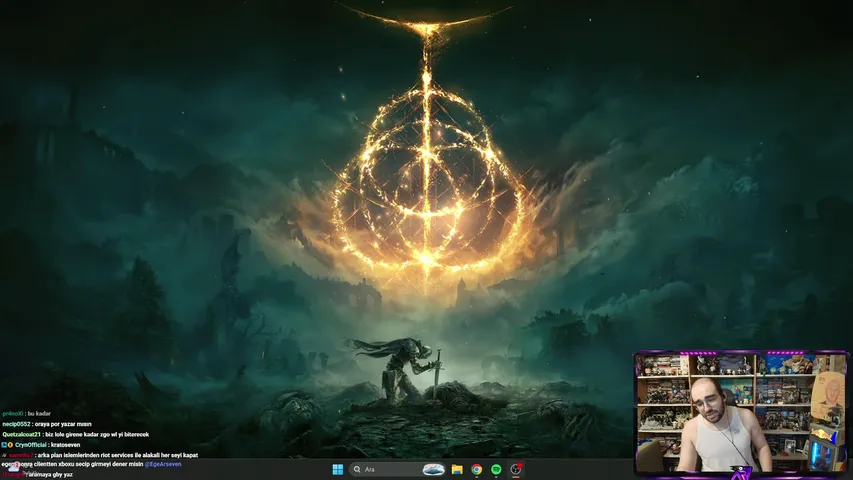Open File Explorer from the taskbar

[457, 469]
